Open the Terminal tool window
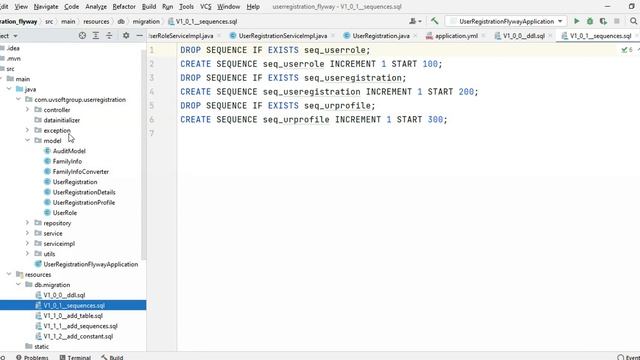This screenshot has width=640, height=360. pyautogui.click(x=75, y=357)
